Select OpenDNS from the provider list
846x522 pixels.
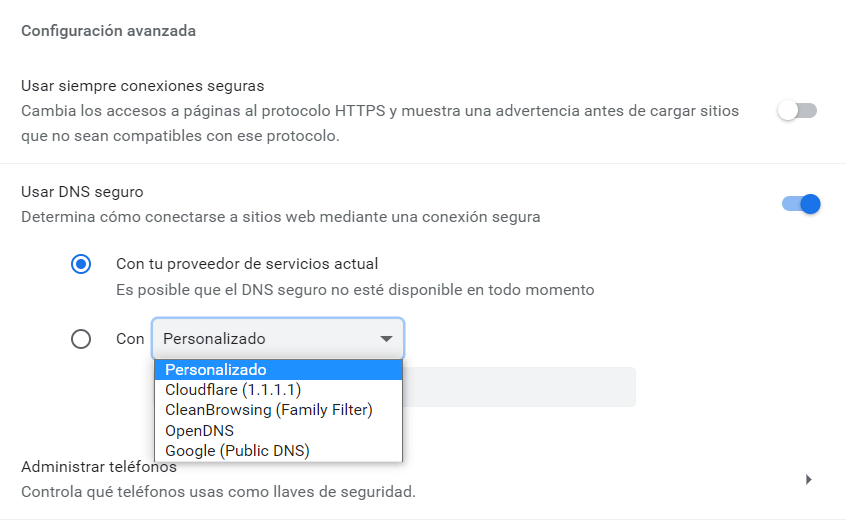tap(199, 431)
